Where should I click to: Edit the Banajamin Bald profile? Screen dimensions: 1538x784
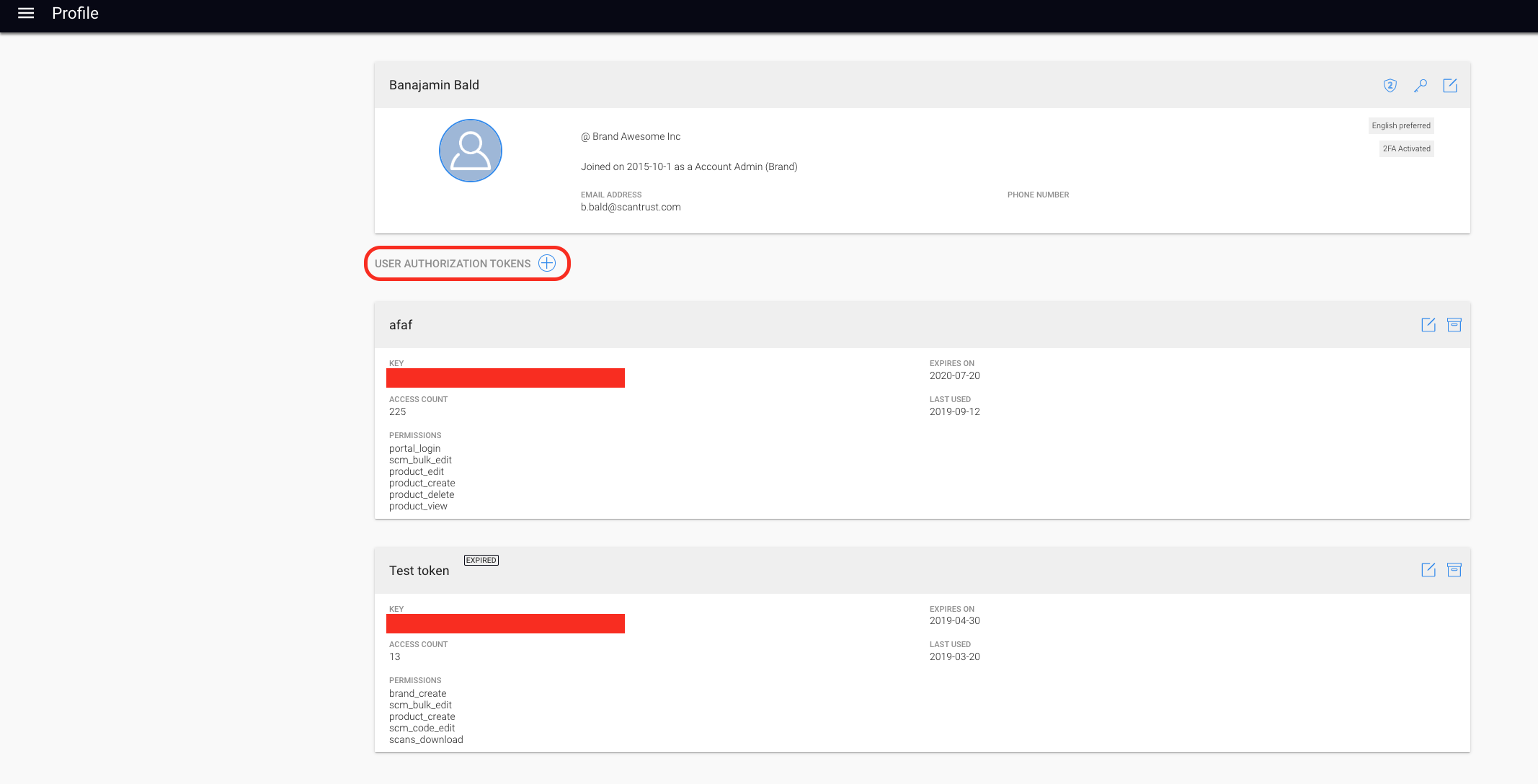(1450, 86)
